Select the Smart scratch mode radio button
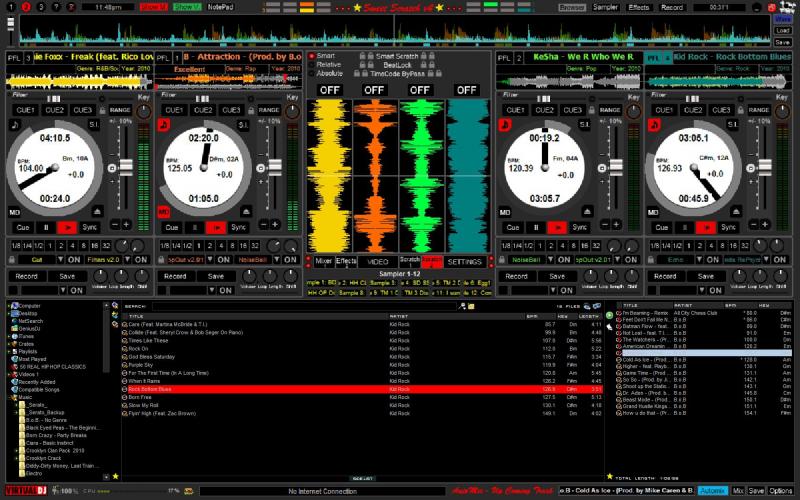This screenshot has height=500, width=800. click(x=312, y=56)
